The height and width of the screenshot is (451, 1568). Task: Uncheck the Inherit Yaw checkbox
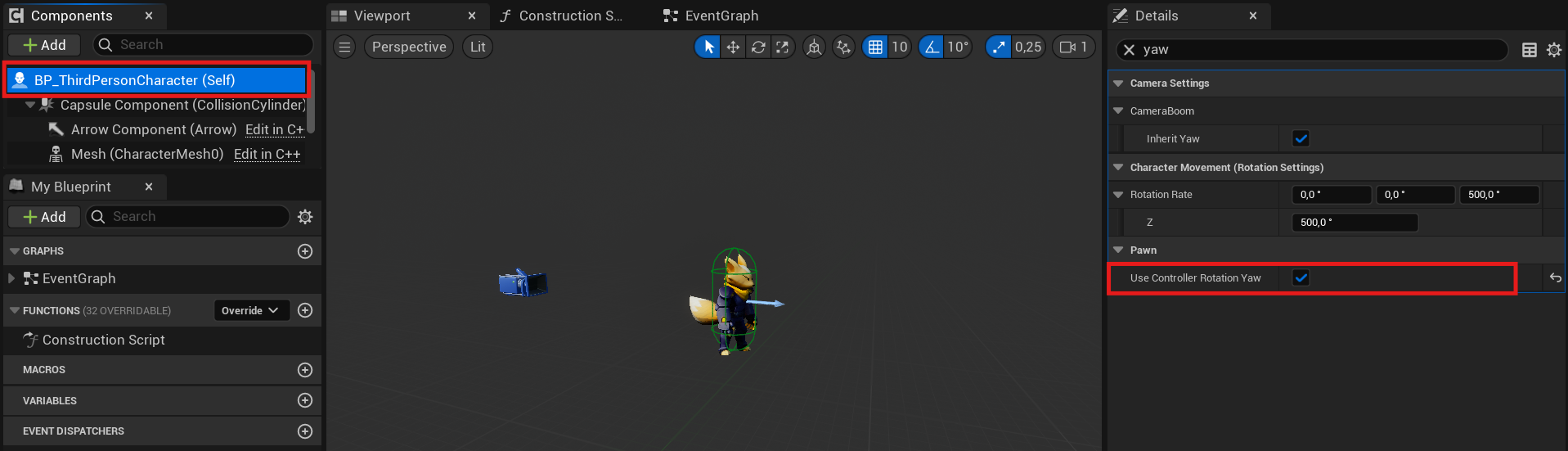pyautogui.click(x=1301, y=139)
